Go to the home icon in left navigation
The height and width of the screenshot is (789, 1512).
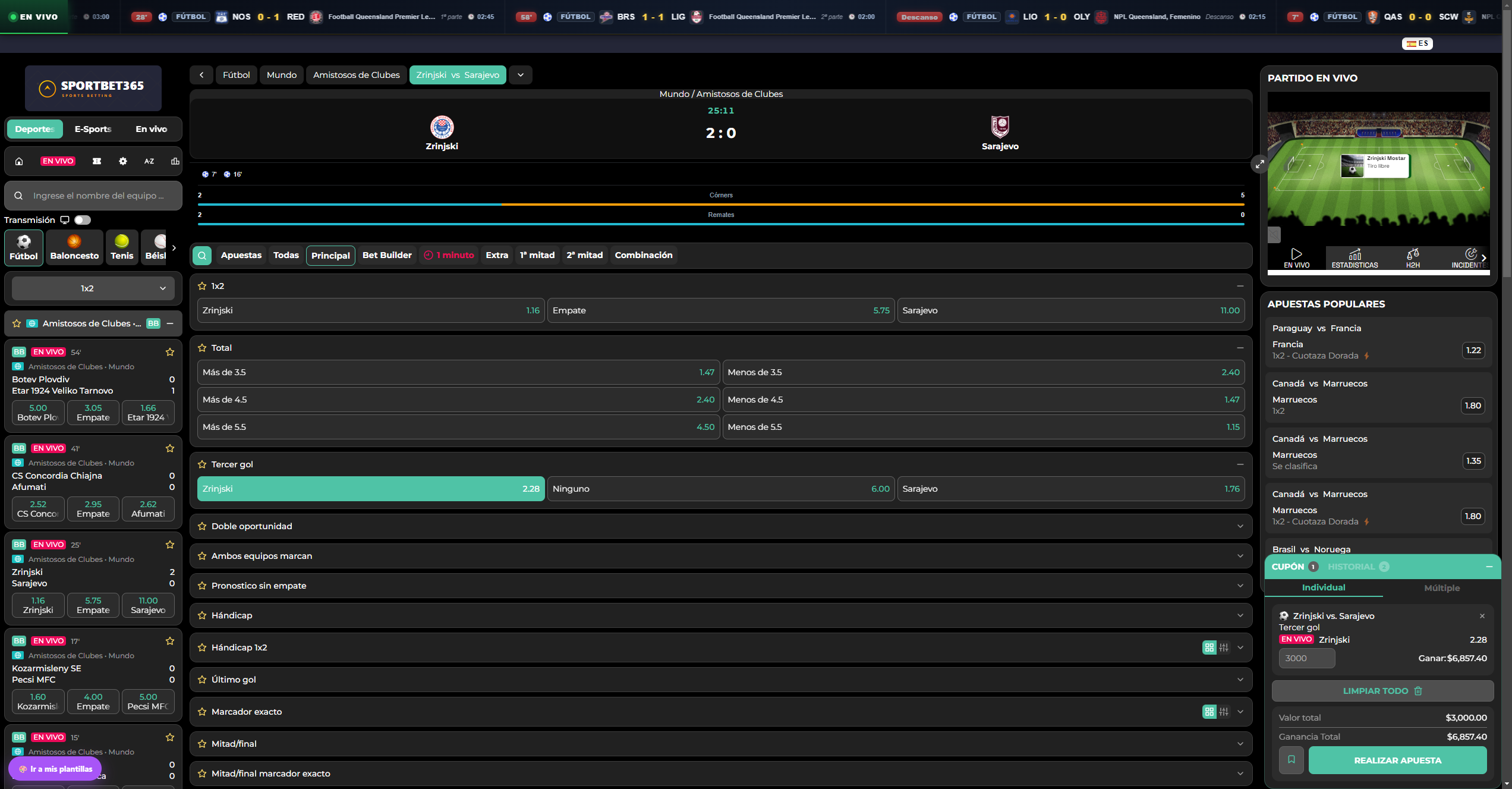19,161
